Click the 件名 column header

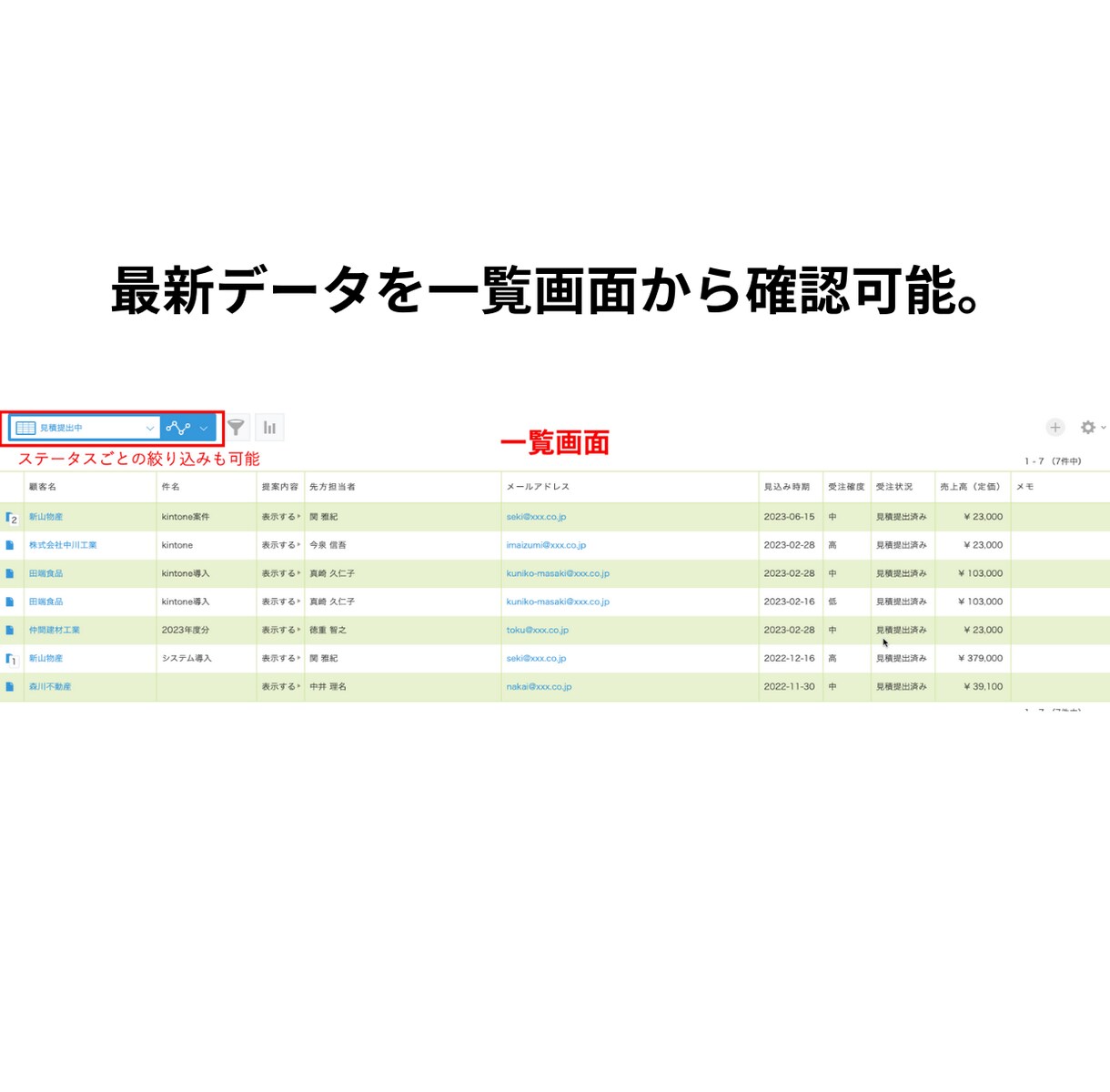coord(171,487)
